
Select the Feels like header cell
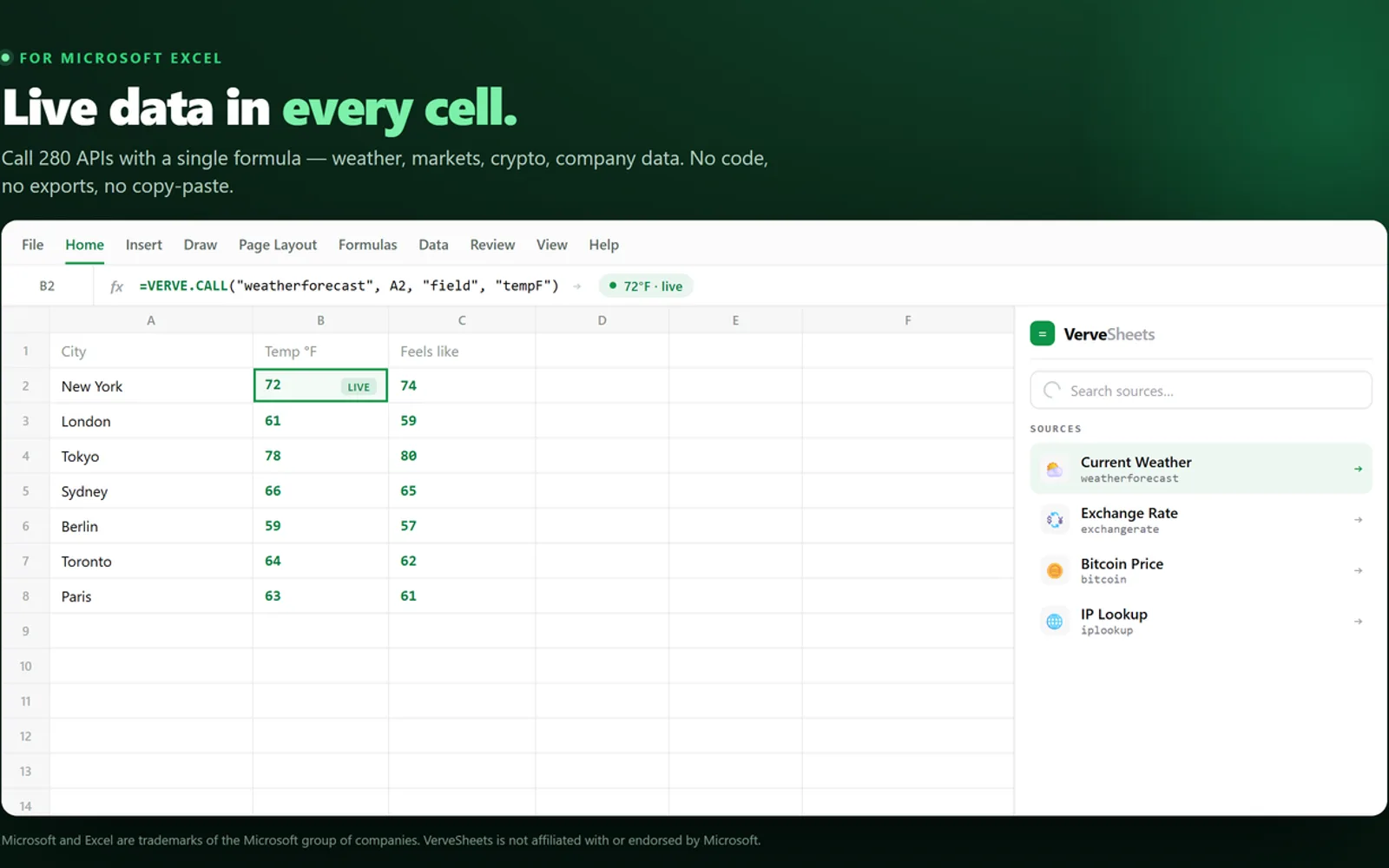tap(462, 352)
